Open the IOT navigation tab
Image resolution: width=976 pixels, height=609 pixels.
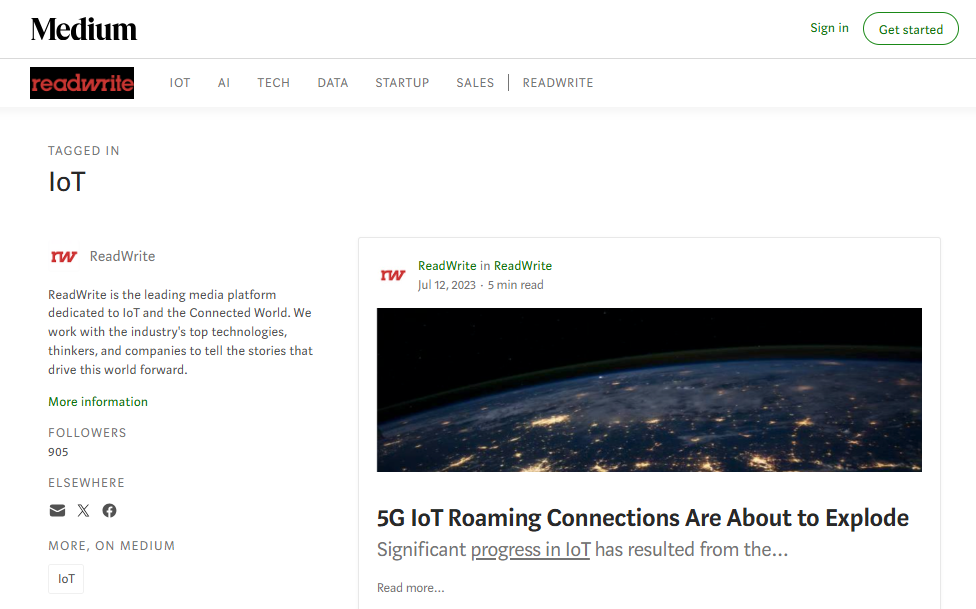[x=180, y=83]
